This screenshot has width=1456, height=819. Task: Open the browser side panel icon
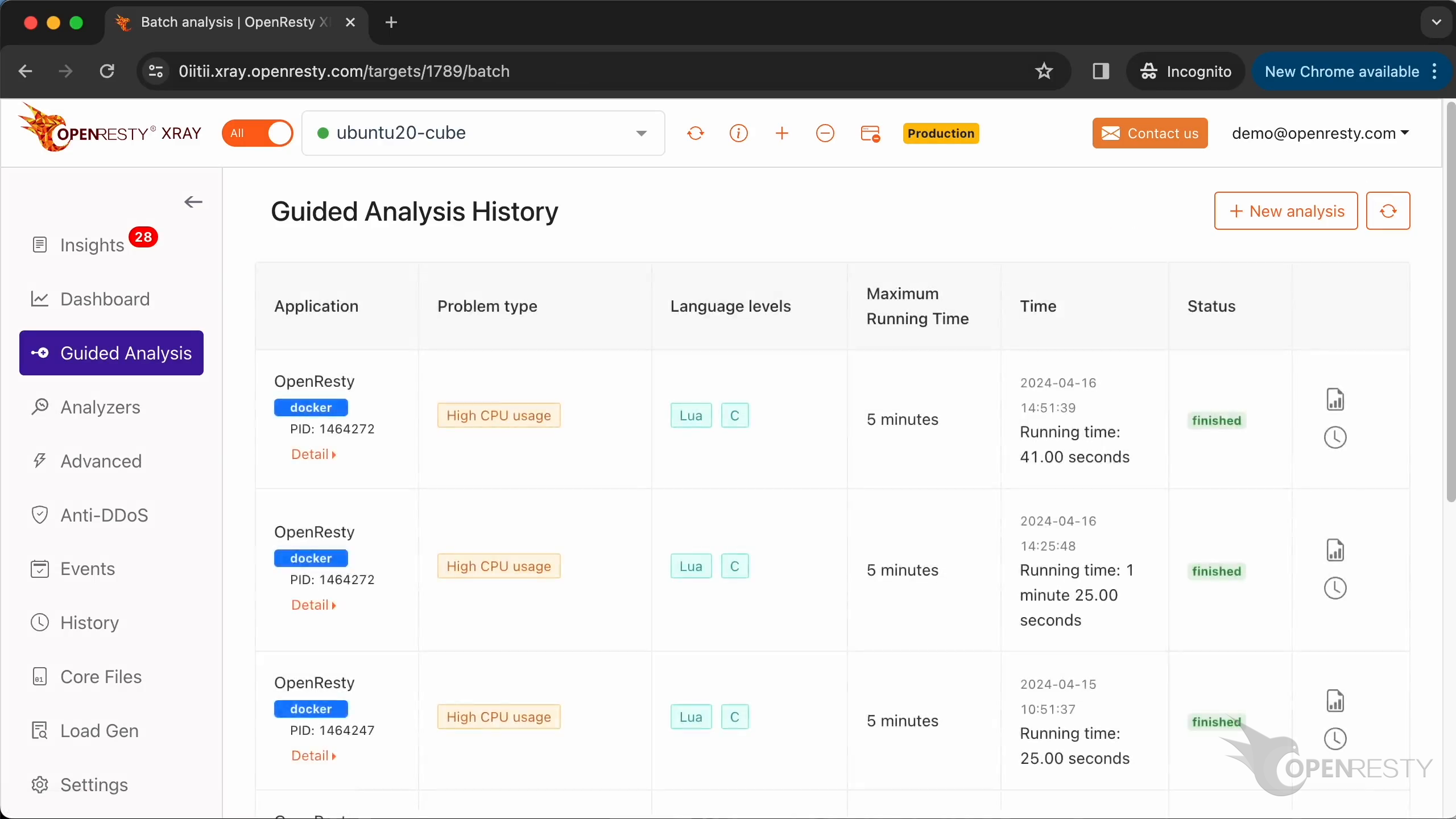pyautogui.click(x=1101, y=71)
